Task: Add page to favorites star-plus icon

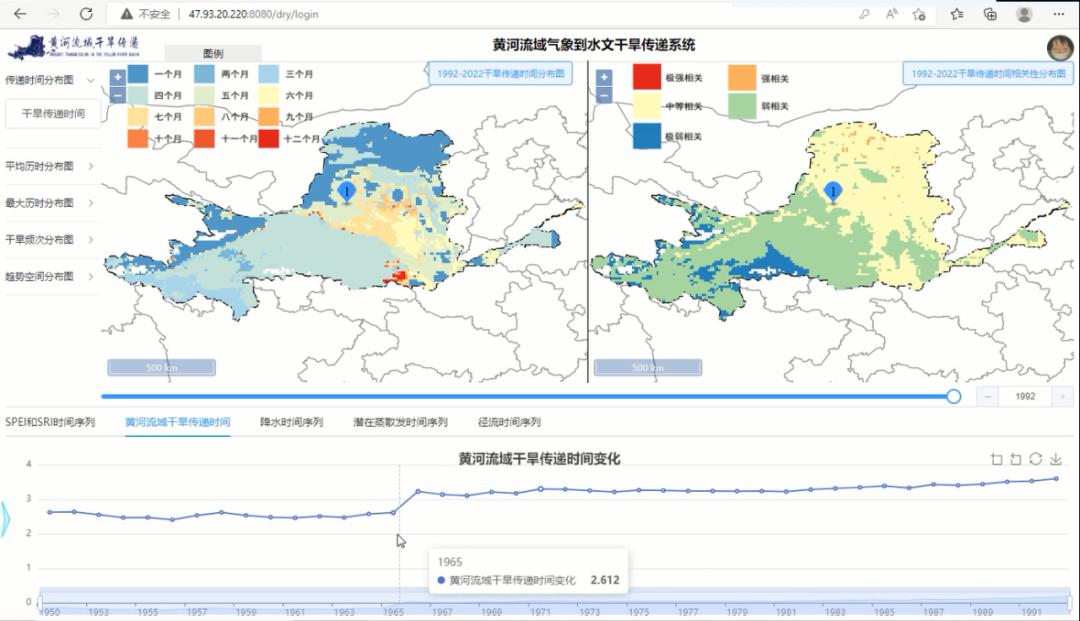Action: click(919, 14)
